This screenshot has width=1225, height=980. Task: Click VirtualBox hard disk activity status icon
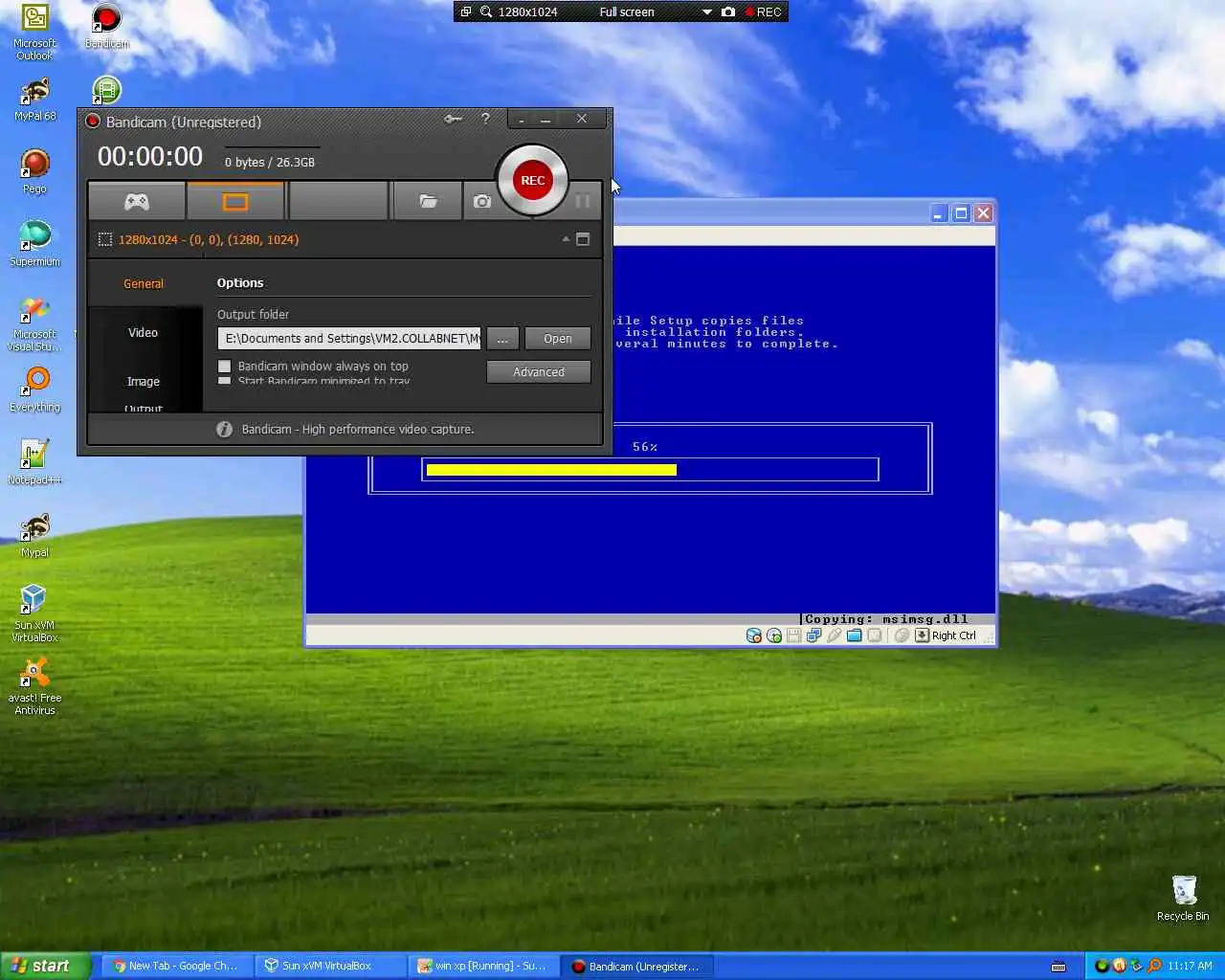(754, 635)
